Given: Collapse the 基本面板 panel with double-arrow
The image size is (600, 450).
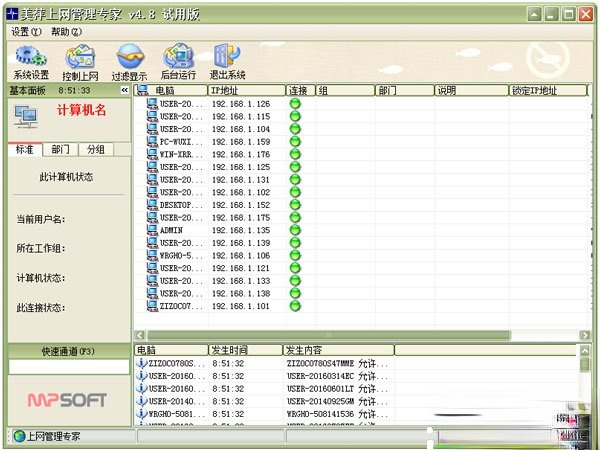Looking at the screenshot, I should coord(125,90).
